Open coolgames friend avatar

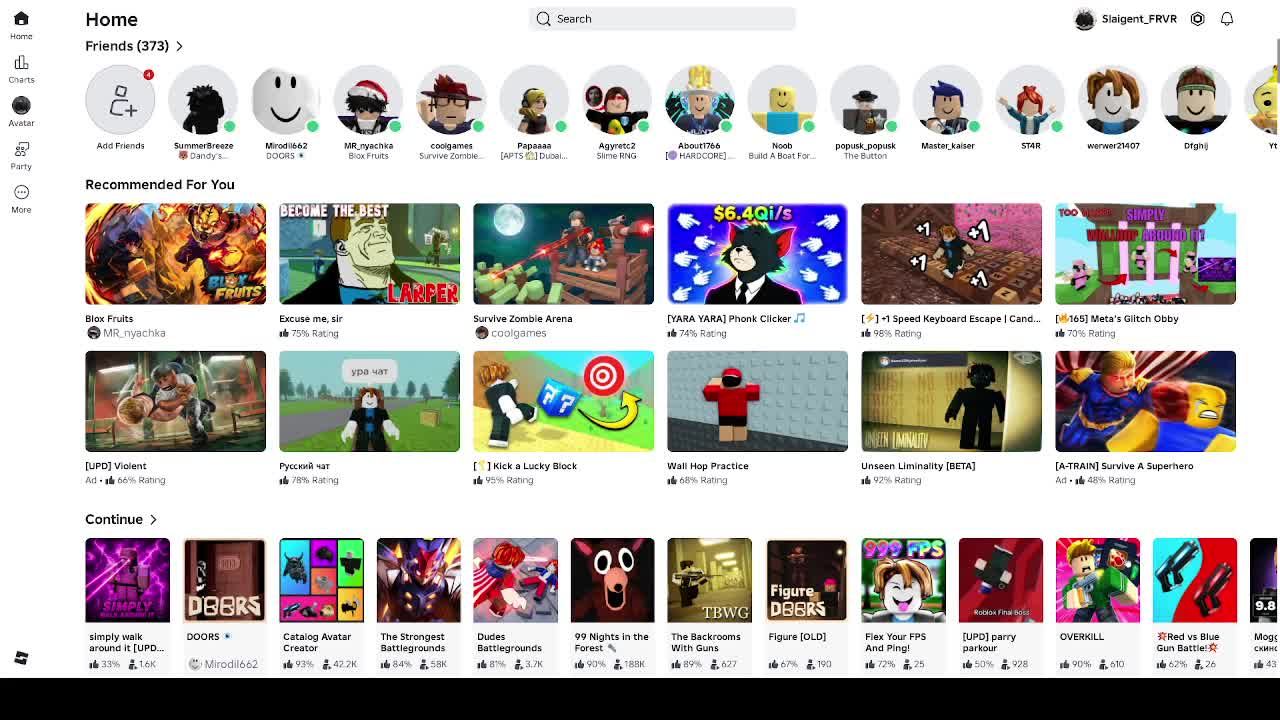click(x=451, y=100)
